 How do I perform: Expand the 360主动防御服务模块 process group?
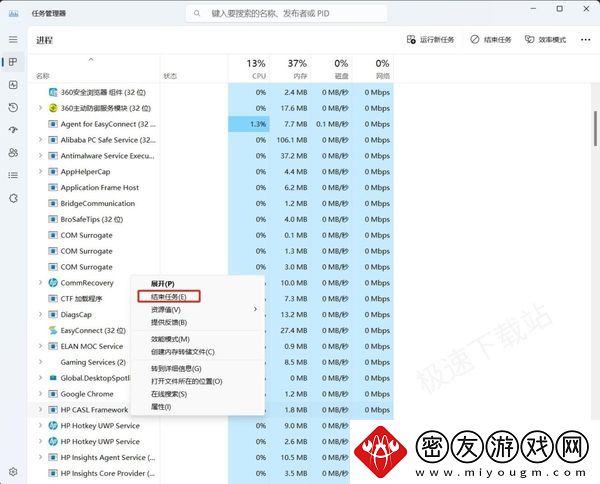click(40, 108)
